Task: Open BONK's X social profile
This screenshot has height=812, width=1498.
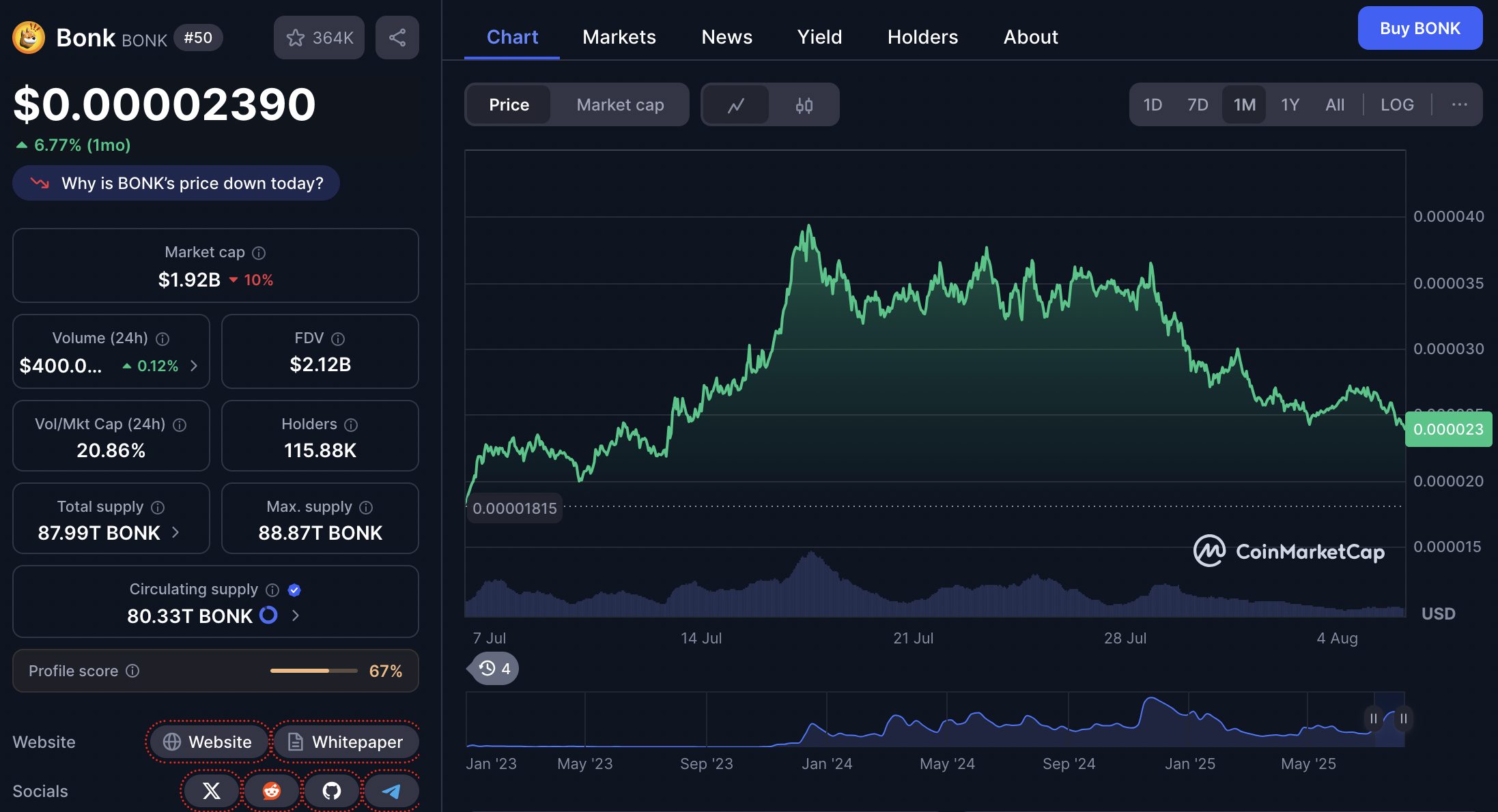Action: point(210,791)
